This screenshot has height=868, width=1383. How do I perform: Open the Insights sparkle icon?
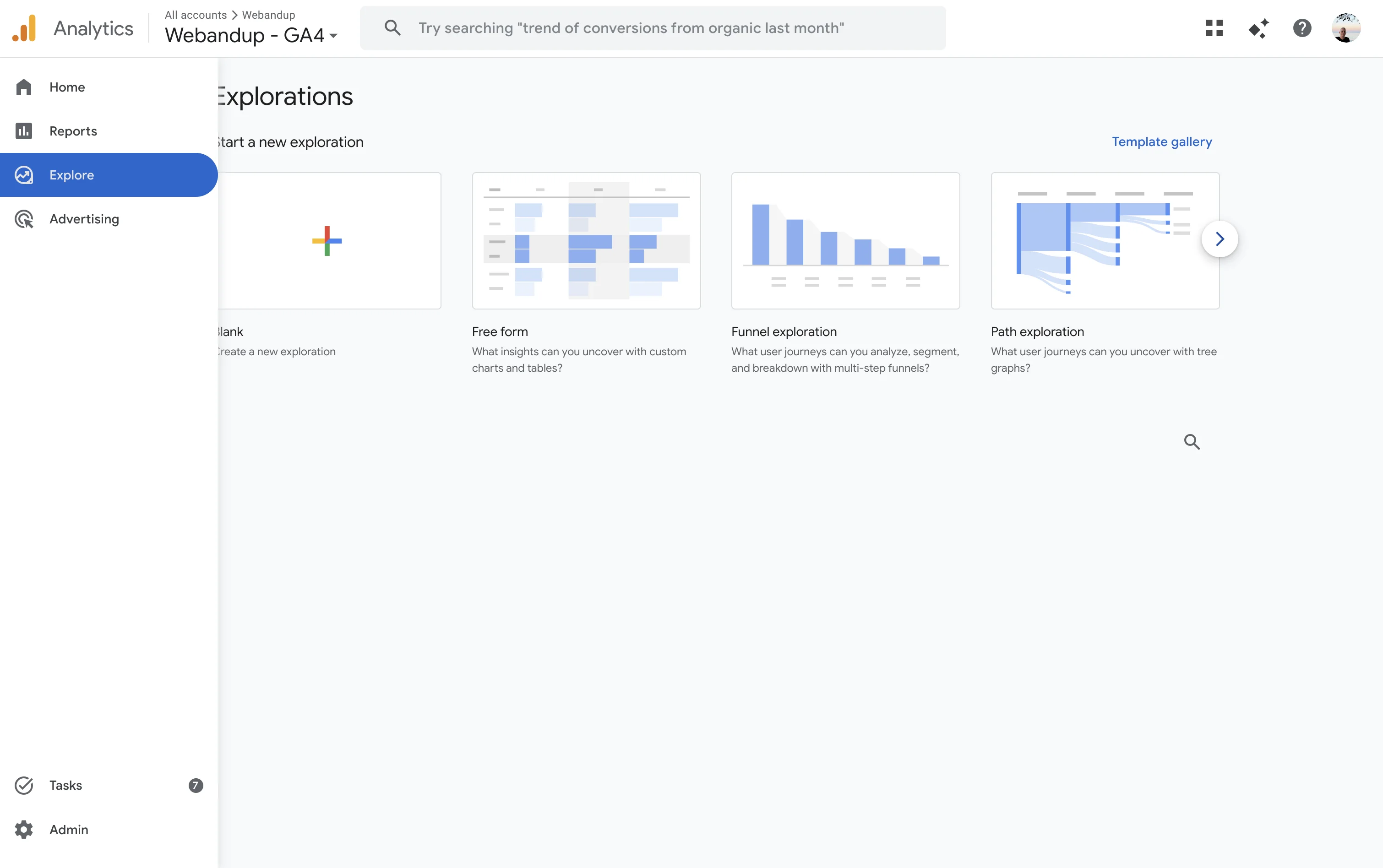coord(1258,28)
